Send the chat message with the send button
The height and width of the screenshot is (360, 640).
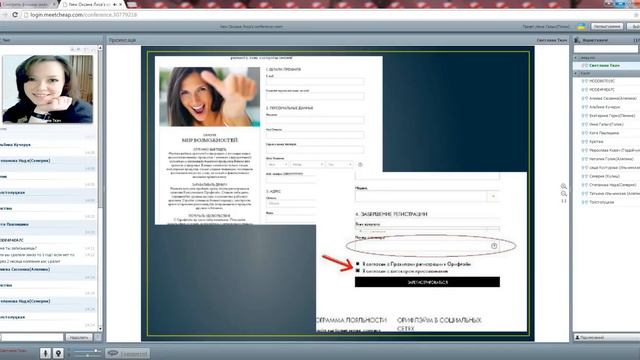pyautogui.click(x=79, y=337)
